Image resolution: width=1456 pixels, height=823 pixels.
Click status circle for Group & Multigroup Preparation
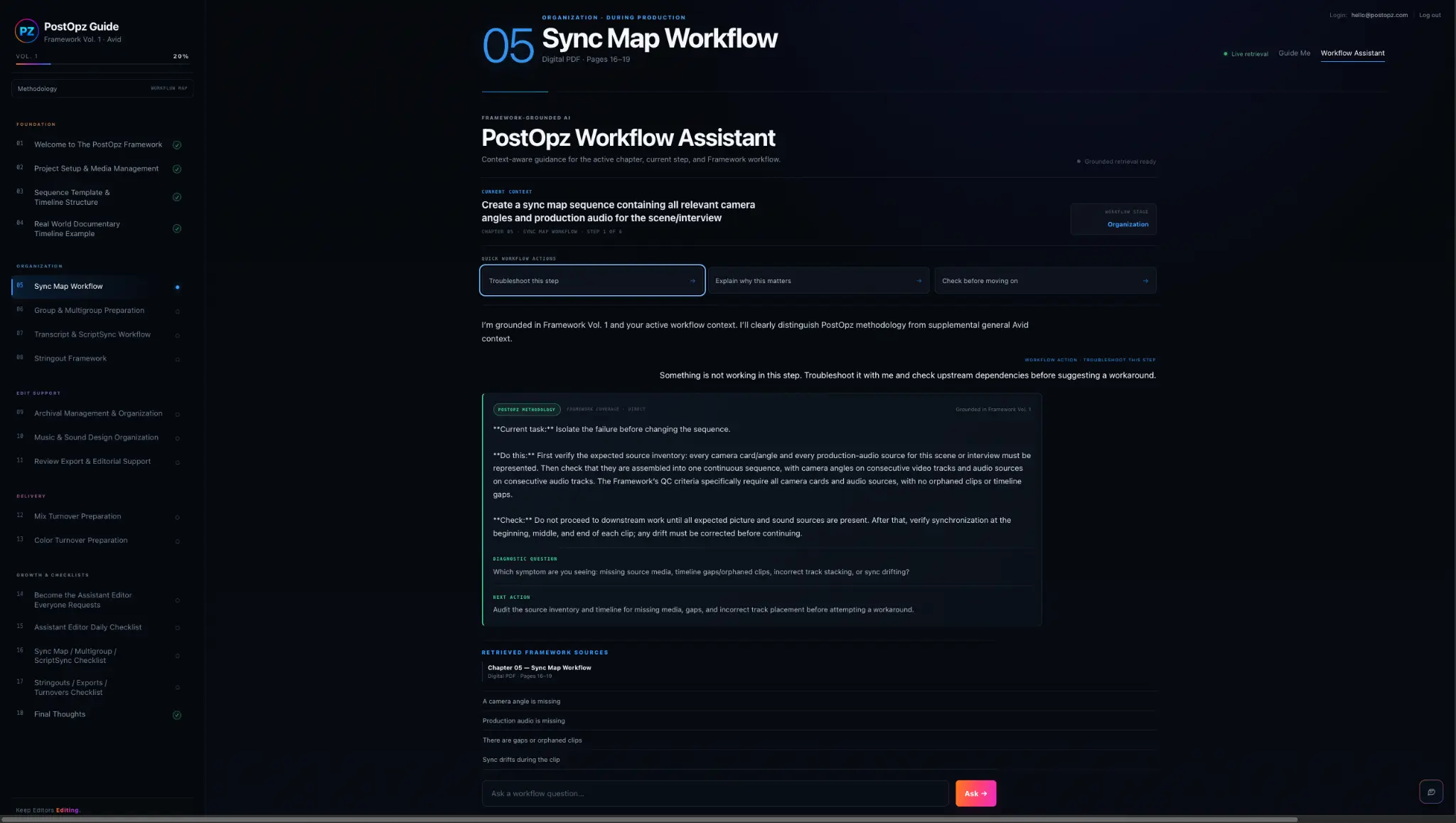tap(177, 312)
